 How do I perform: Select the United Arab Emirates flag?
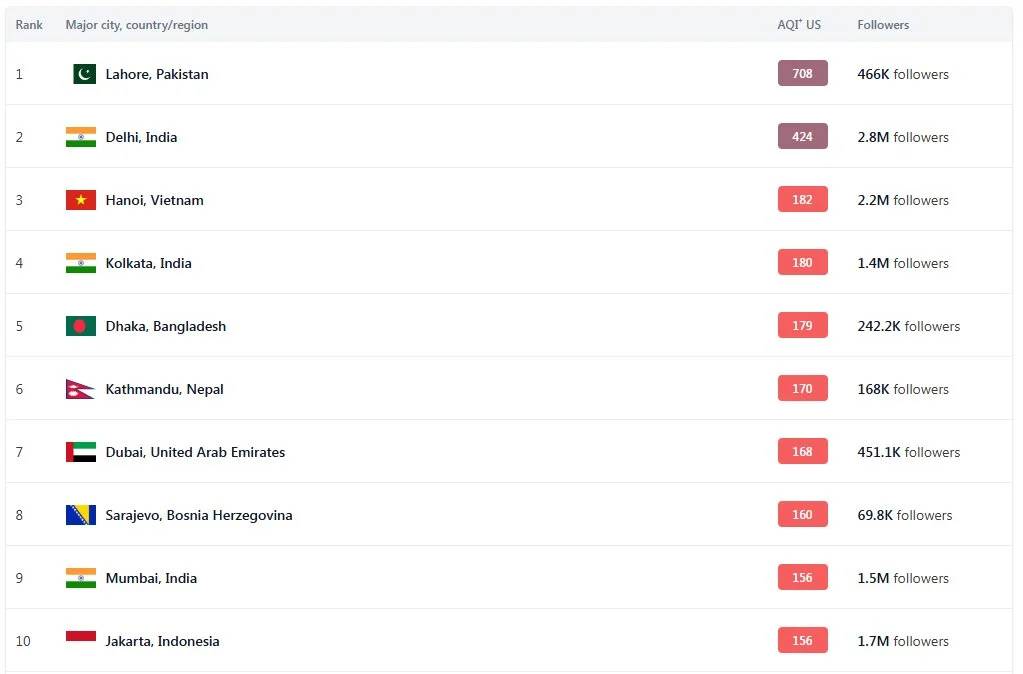click(81, 452)
